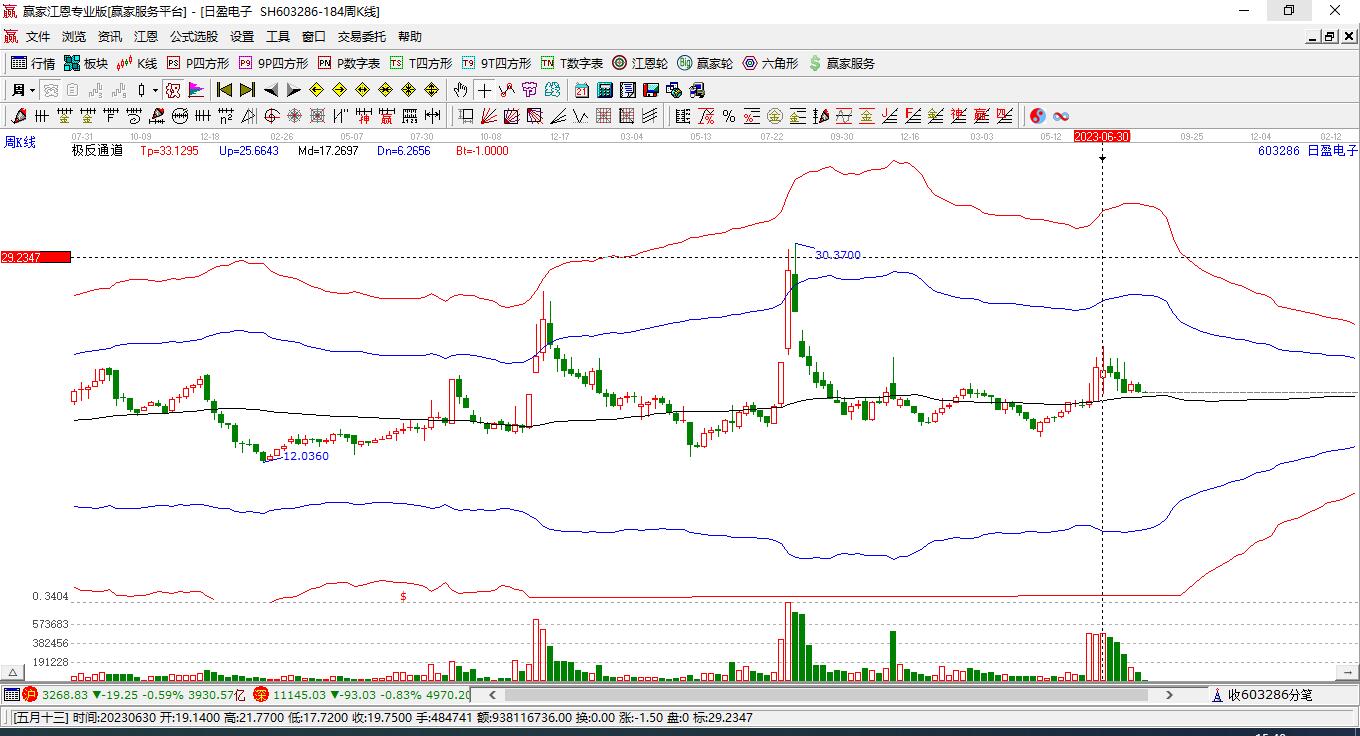Open the 周 period dropdown
The image size is (1360, 736).
[23, 90]
